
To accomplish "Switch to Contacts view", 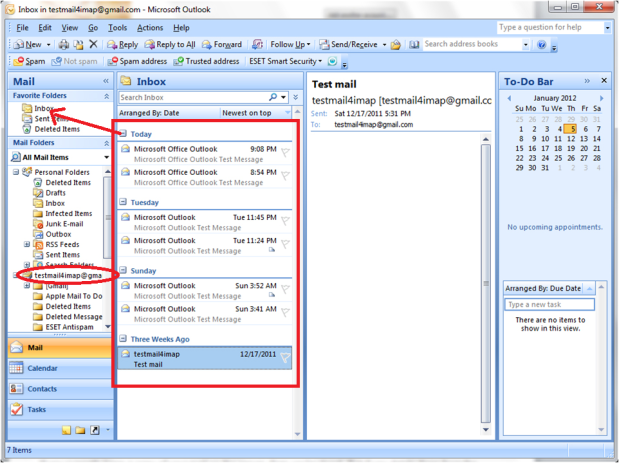I will tap(60, 388).
